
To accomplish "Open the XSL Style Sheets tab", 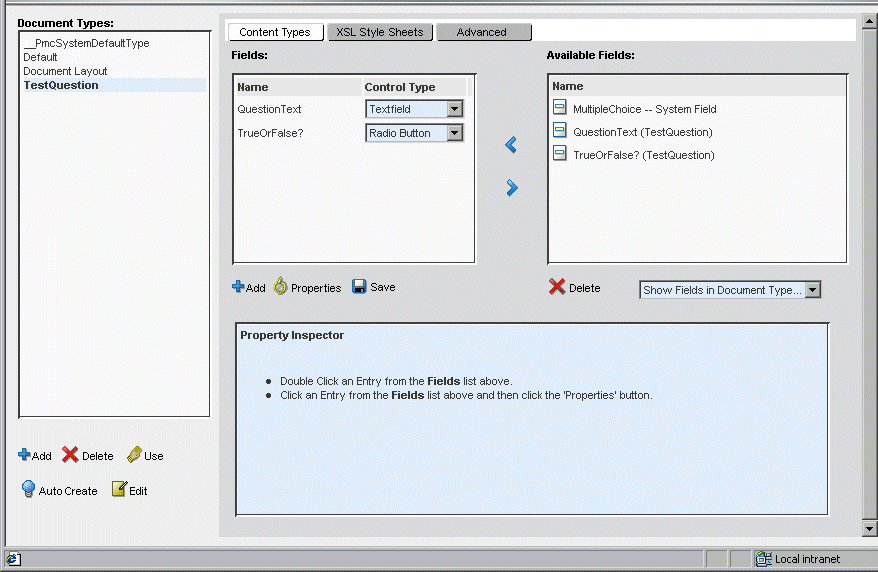I will [380, 32].
